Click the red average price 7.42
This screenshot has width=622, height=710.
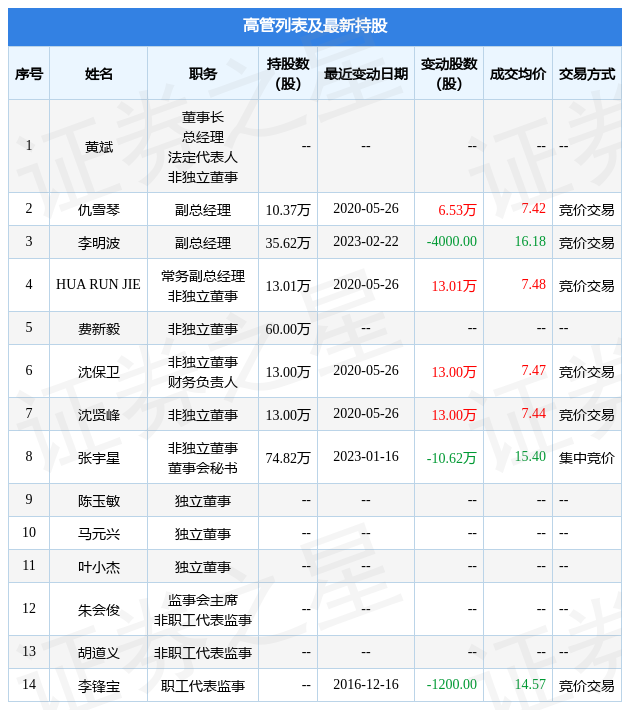(534, 208)
